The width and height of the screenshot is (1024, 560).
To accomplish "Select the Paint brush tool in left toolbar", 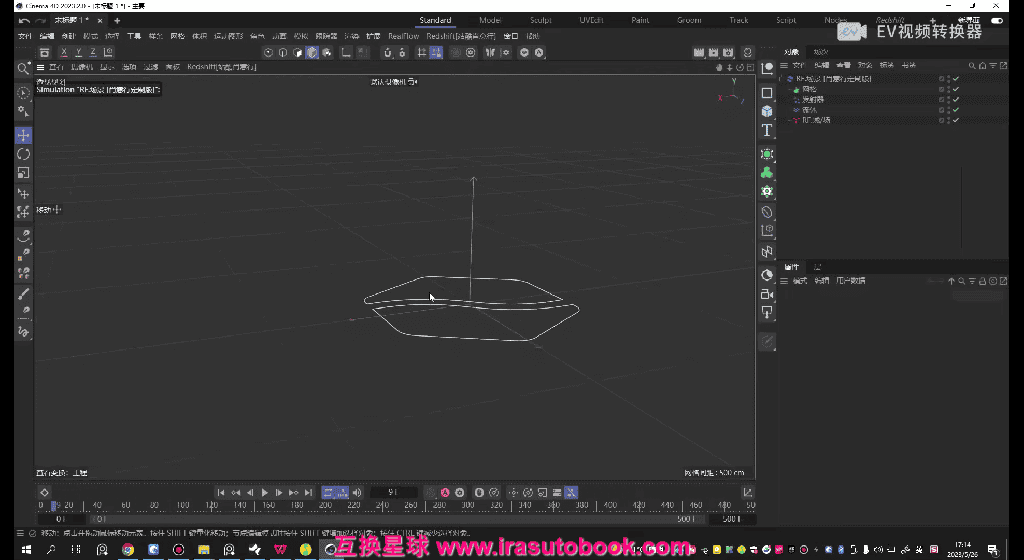I will tap(24, 294).
